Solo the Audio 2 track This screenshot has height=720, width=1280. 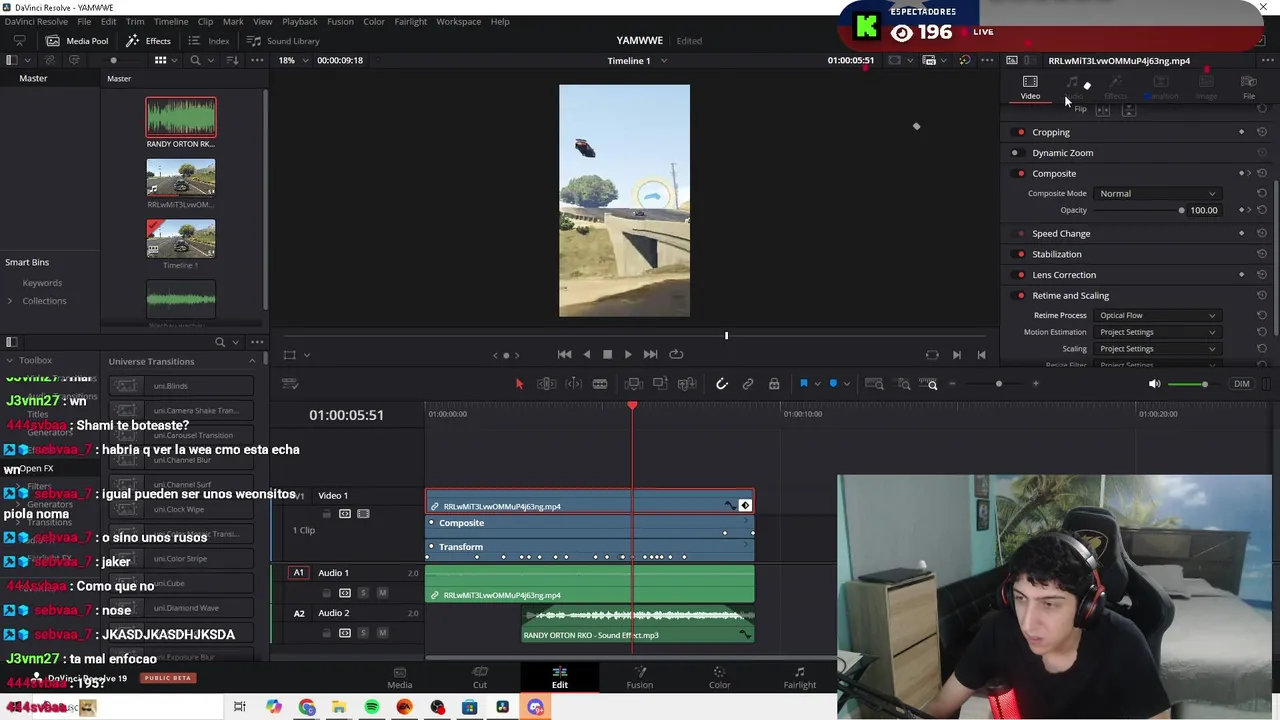364,633
